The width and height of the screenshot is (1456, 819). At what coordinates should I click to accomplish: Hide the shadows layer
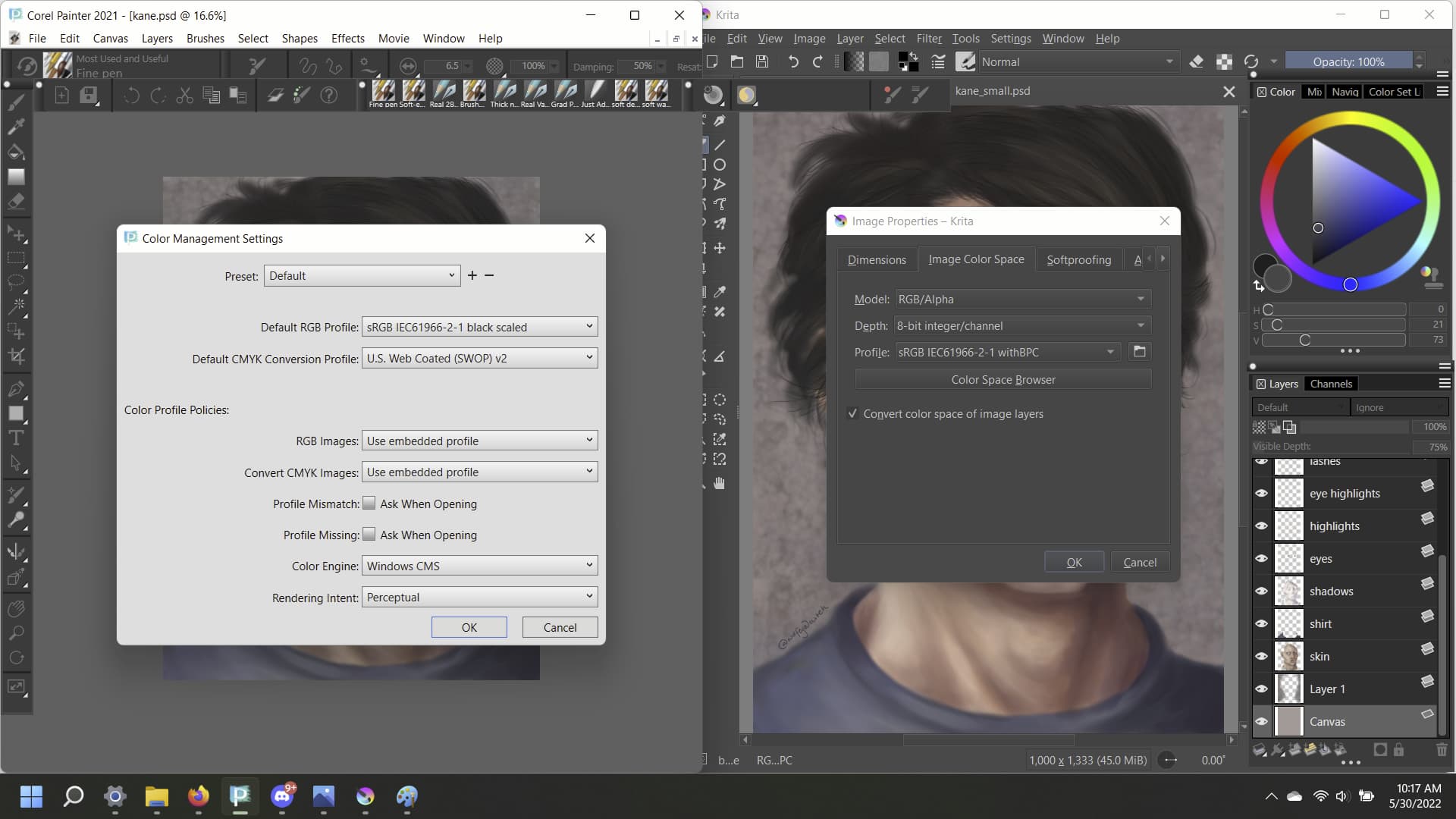click(1261, 591)
